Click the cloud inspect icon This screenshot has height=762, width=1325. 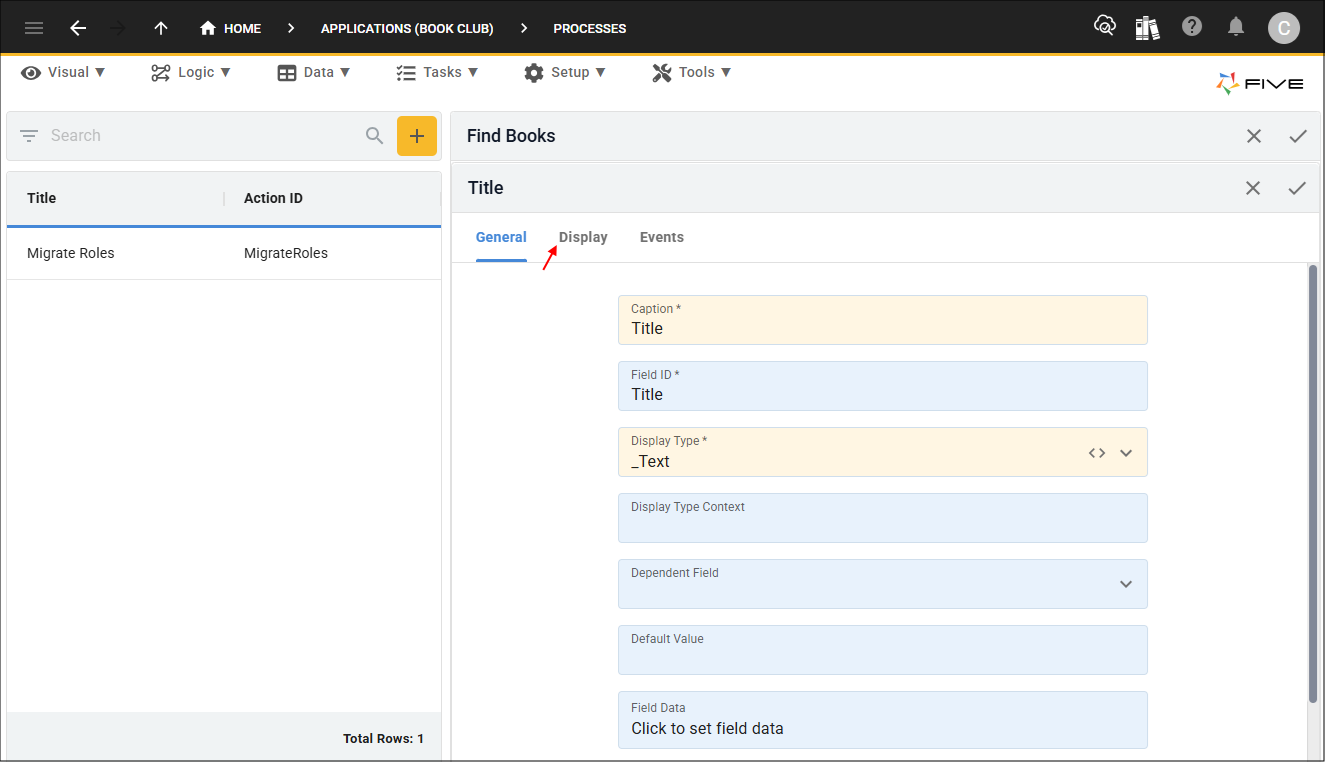pyautogui.click(x=1105, y=27)
